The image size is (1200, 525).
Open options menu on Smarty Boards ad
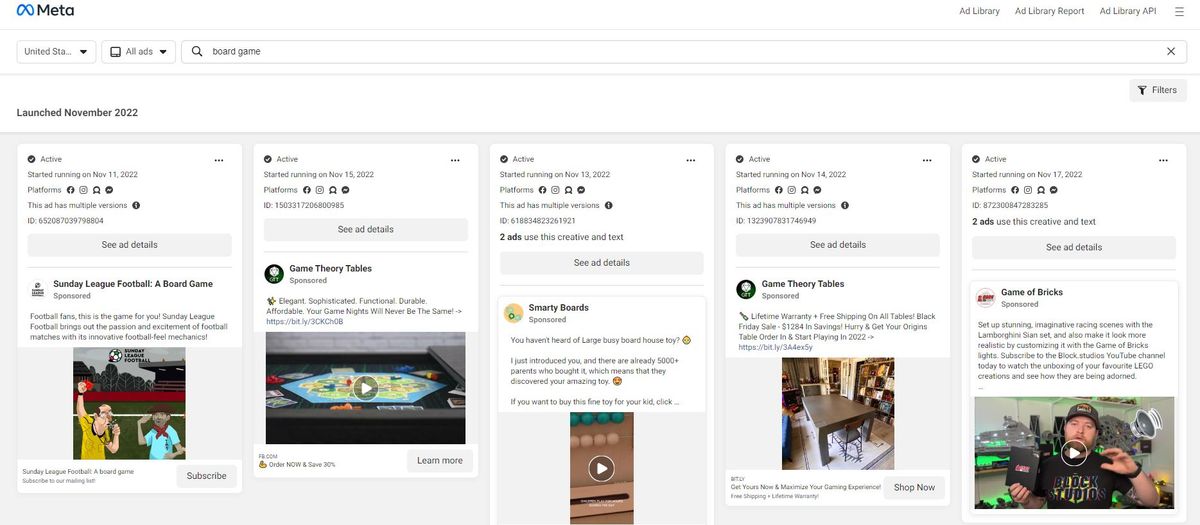coord(691,159)
